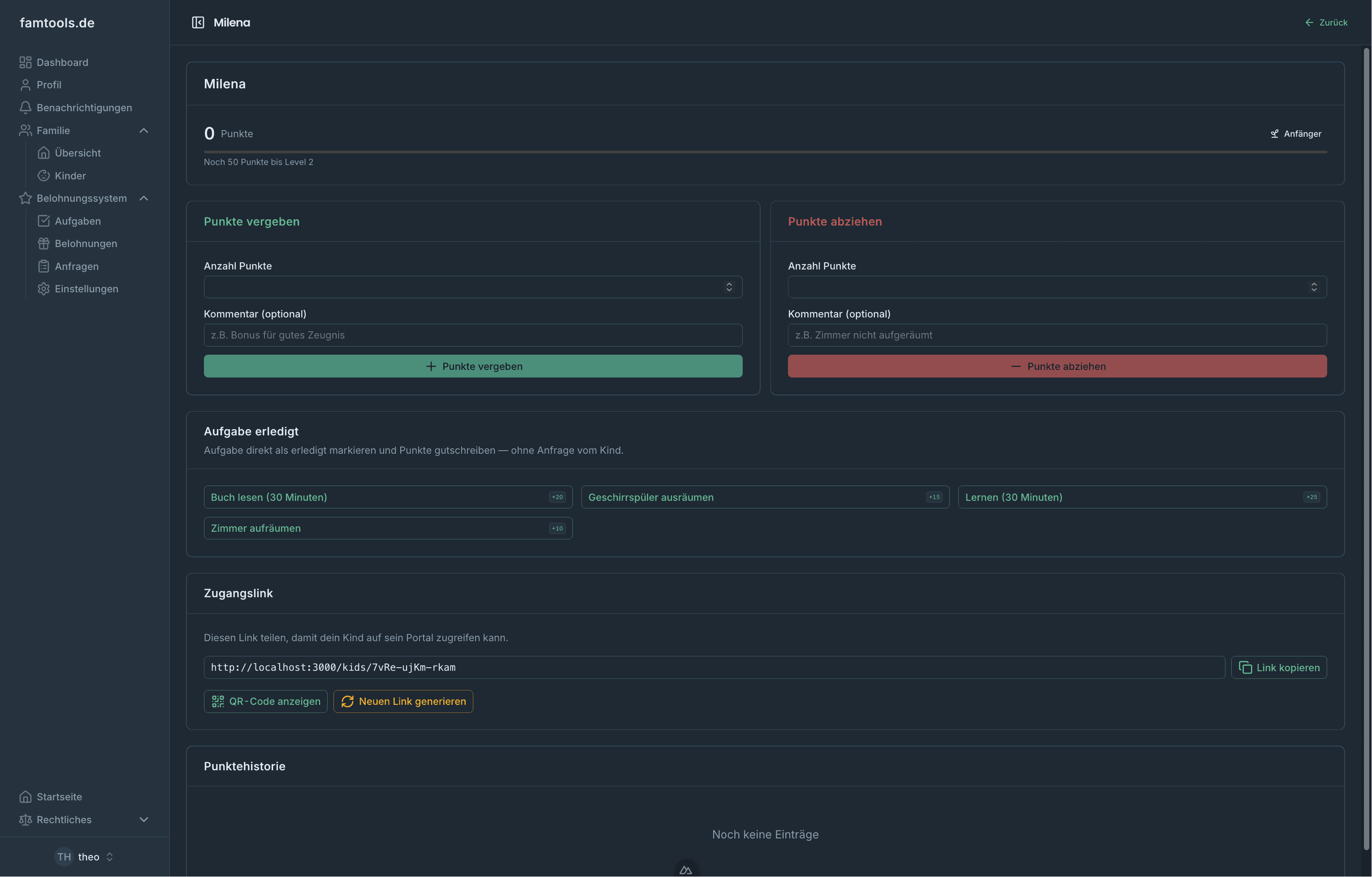Go to Übersicht in the sidebar
This screenshot has width=1372, height=877.
point(78,153)
